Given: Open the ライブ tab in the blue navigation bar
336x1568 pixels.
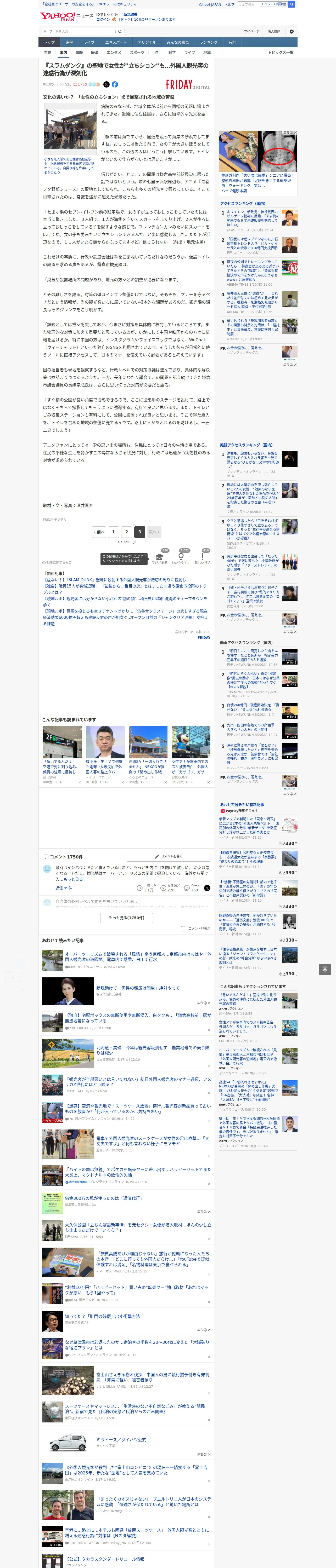Looking at the screenshot, I should click(x=89, y=43).
